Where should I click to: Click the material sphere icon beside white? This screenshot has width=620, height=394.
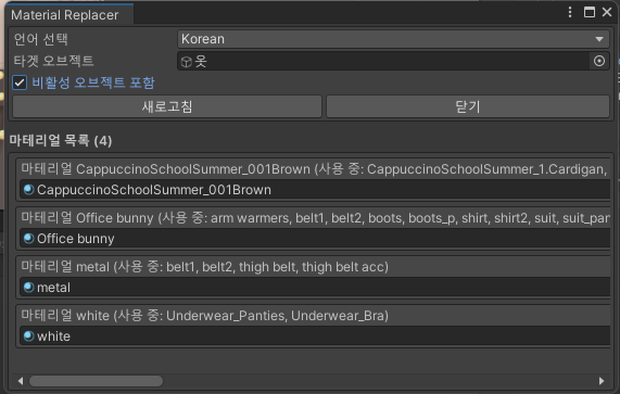(28, 336)
